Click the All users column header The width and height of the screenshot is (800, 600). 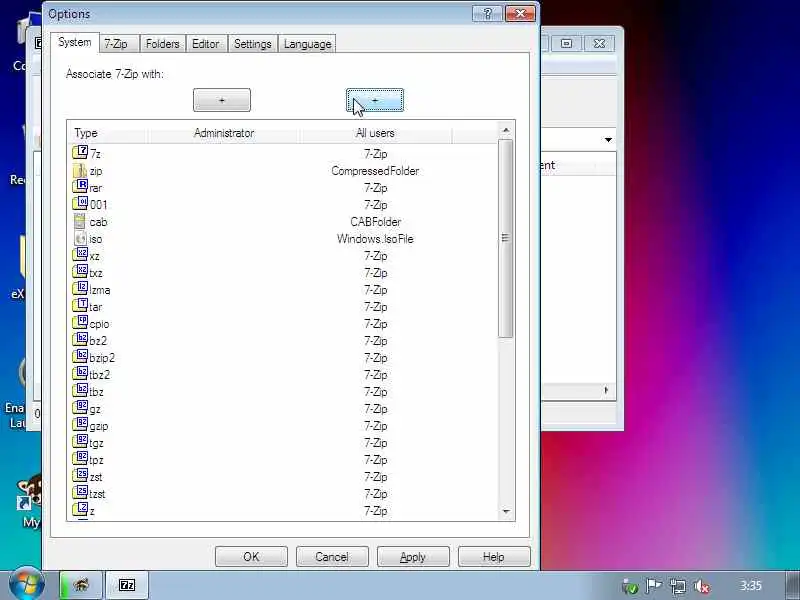click(x=376, y=133)
